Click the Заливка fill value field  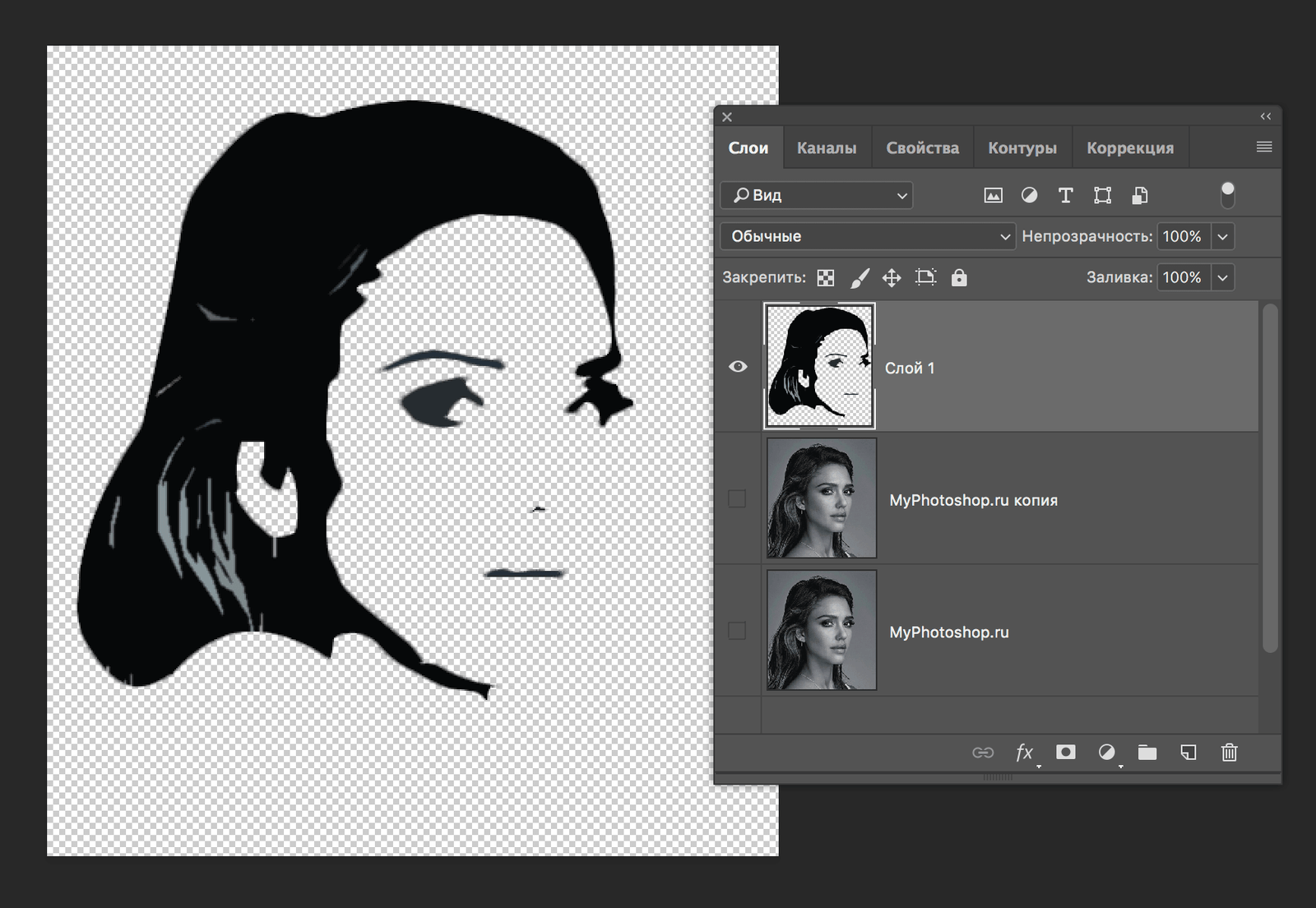[x=1182, y=278]
